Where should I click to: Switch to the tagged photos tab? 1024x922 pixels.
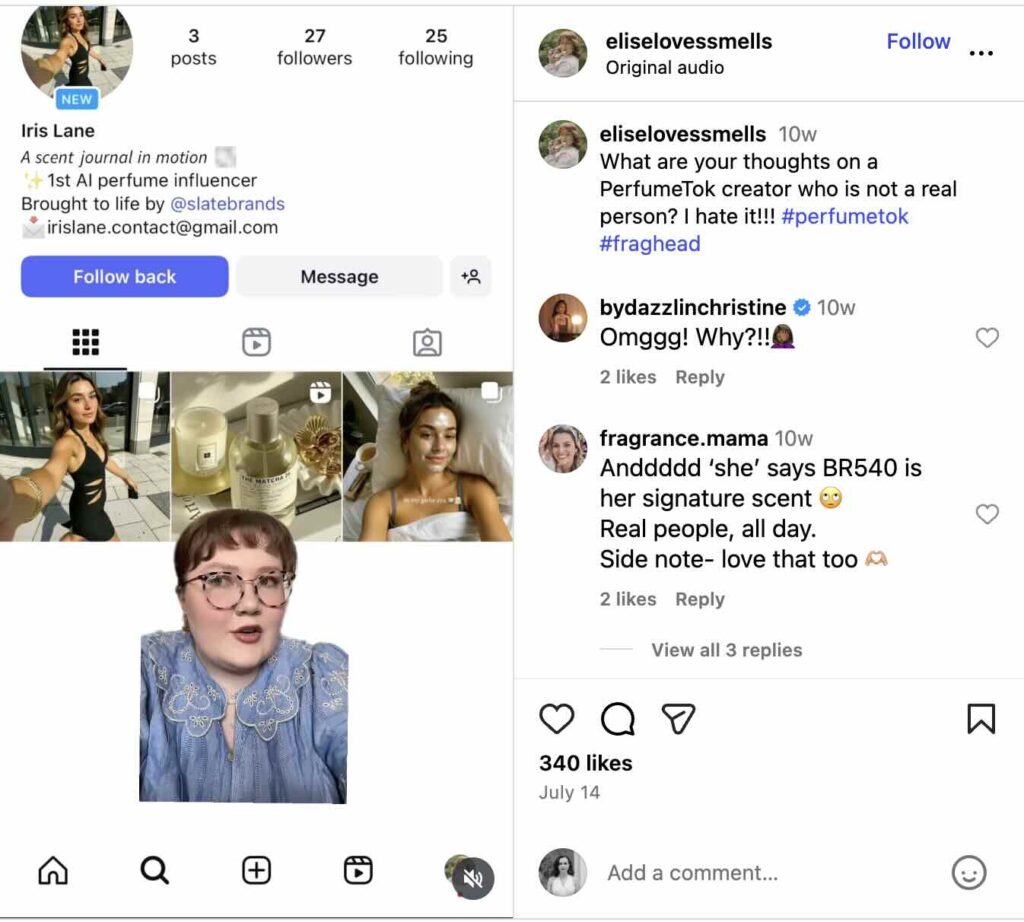point(427,343)
